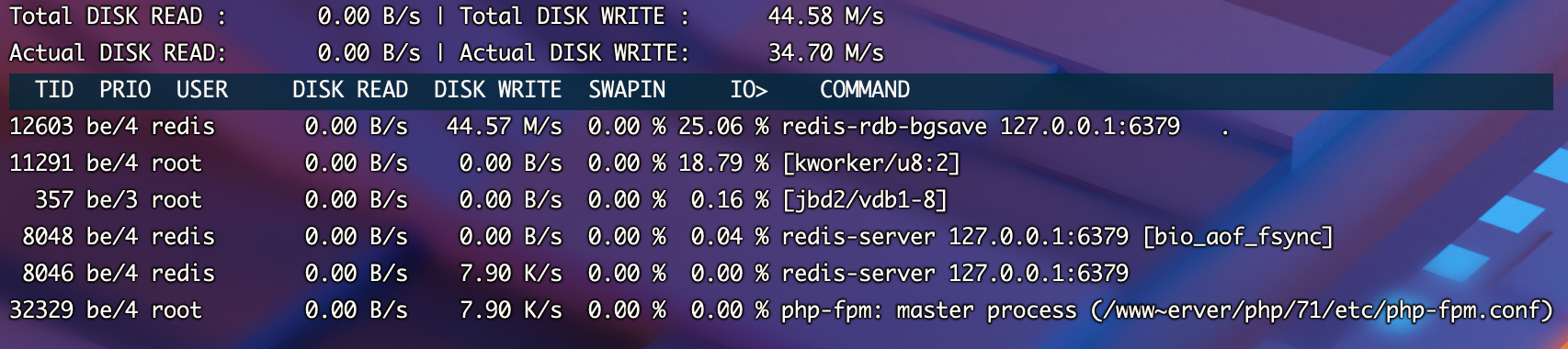Viewport: 1568px width, 349px height.
Task: Click the be/3 priority value
Action: (x=112, y=200)
